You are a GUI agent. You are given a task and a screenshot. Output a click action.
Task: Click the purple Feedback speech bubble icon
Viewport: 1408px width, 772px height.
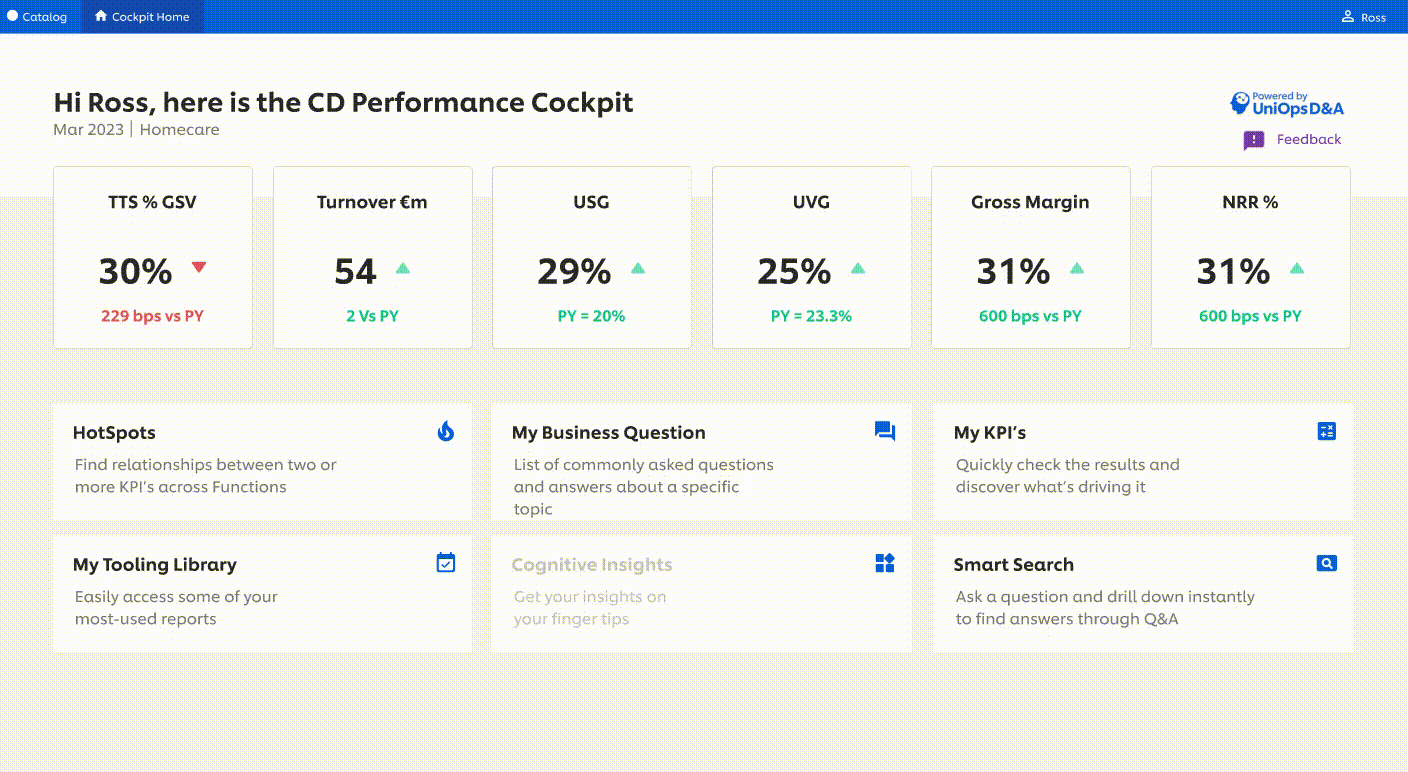point(1254,140)
